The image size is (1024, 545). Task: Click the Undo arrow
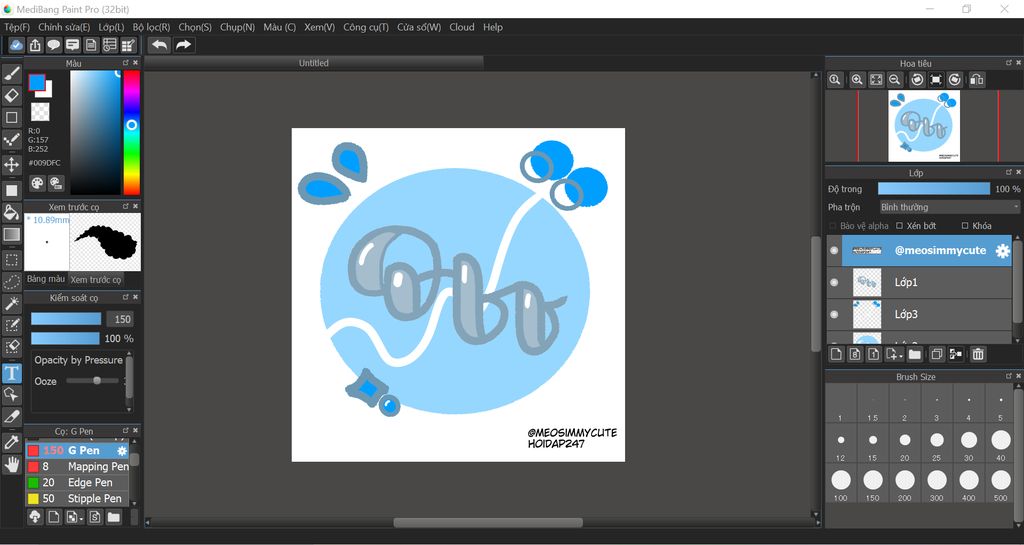(159, 45)
